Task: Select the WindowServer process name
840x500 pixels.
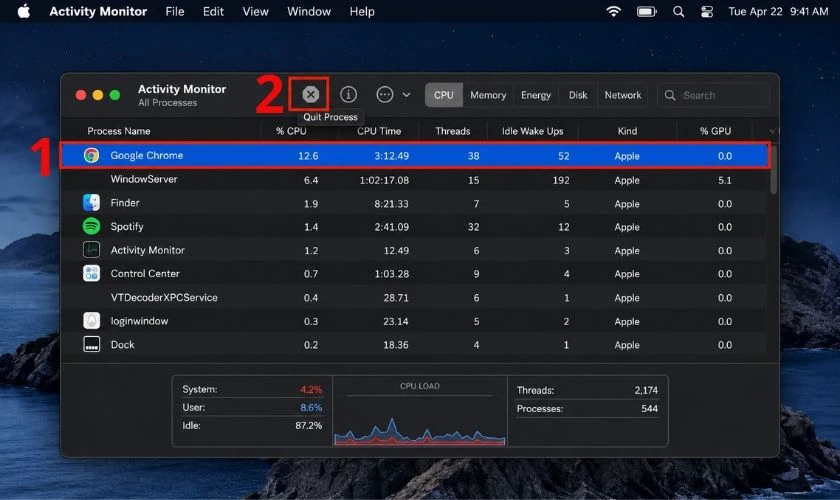Action: pyautogui.click(x=144, y=179)
